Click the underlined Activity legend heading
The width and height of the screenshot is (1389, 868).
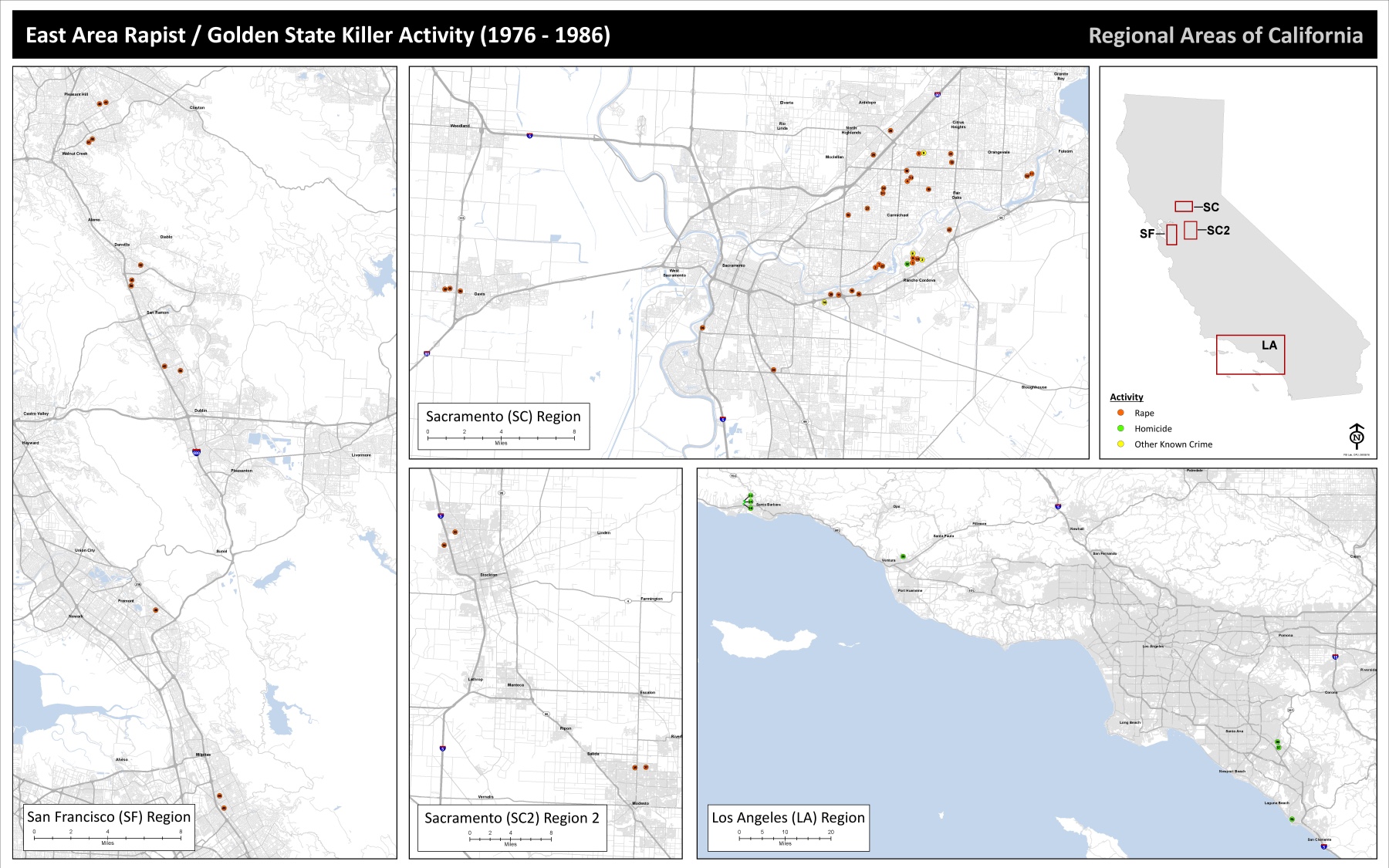[1126, 397]
